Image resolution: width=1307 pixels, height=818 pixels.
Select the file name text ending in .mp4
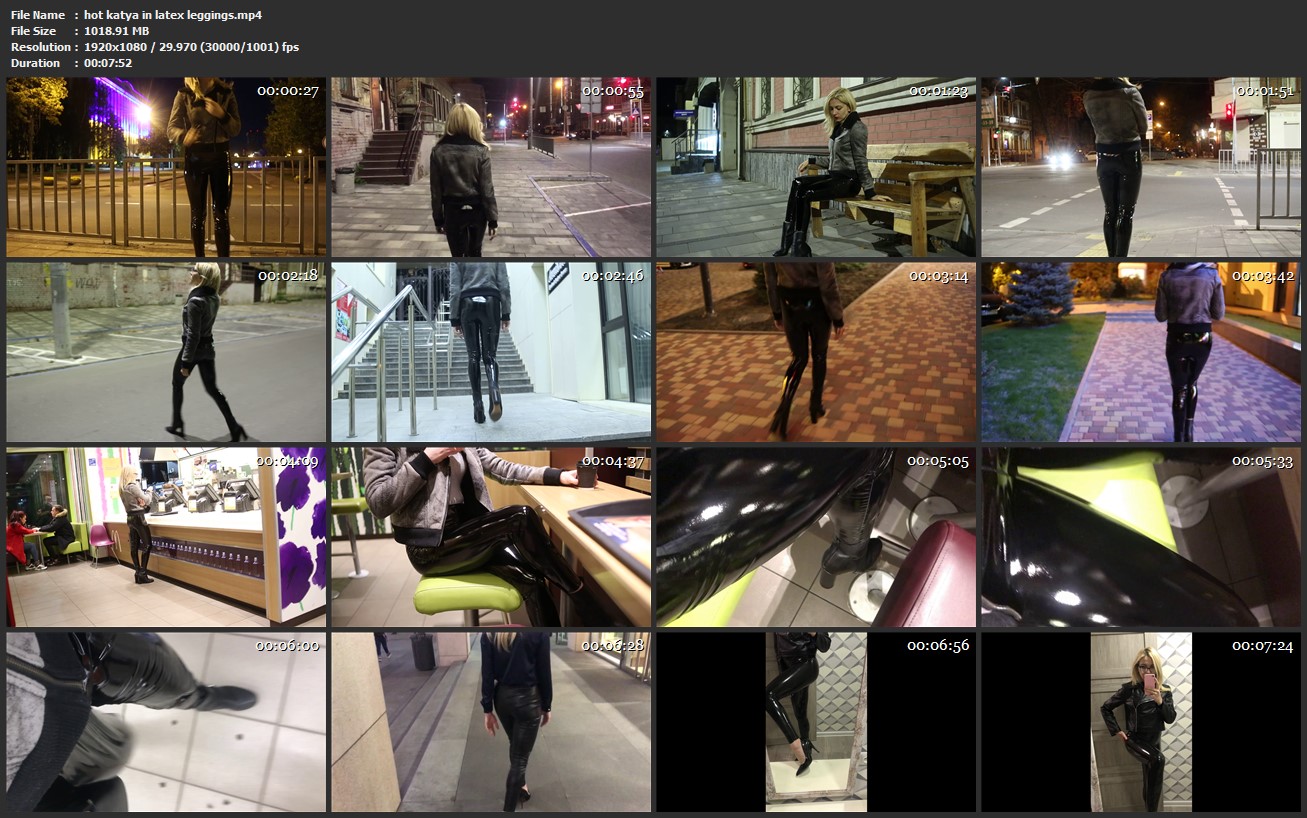coord(173,15)
